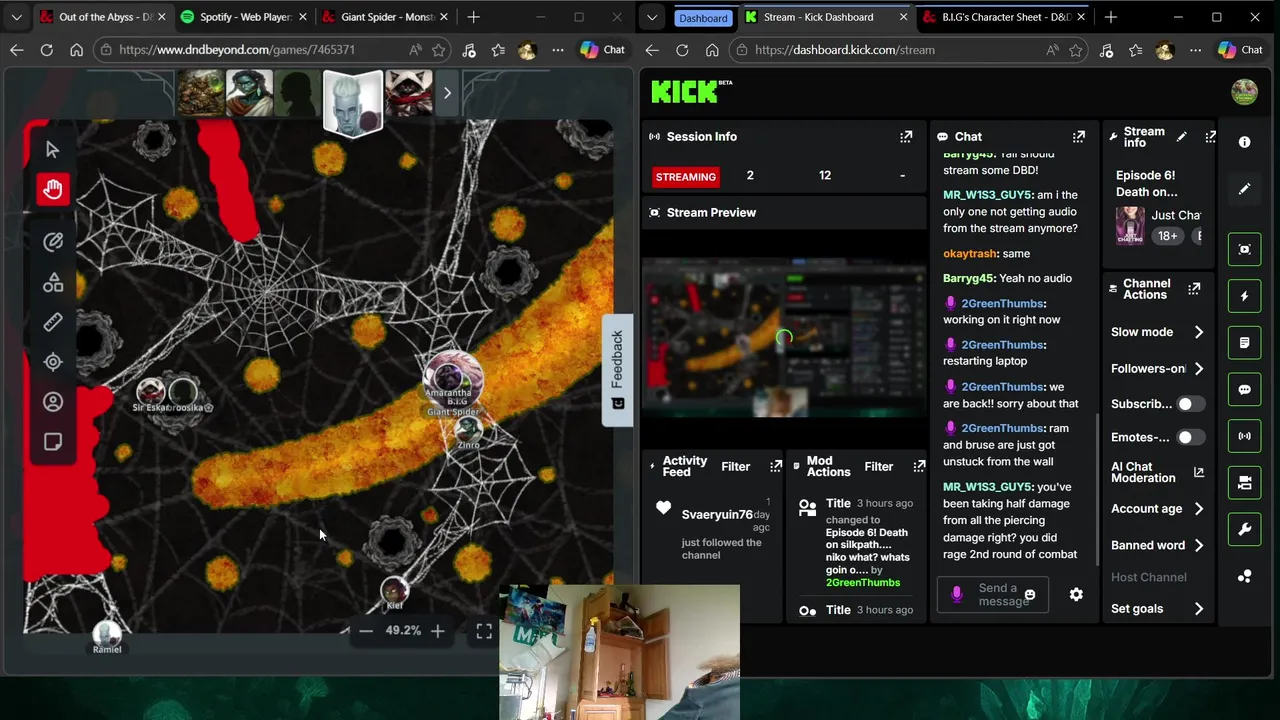Open Kick profile avatar menu
This screenshot has width=1280, height=720.
tap(1244, 92)
